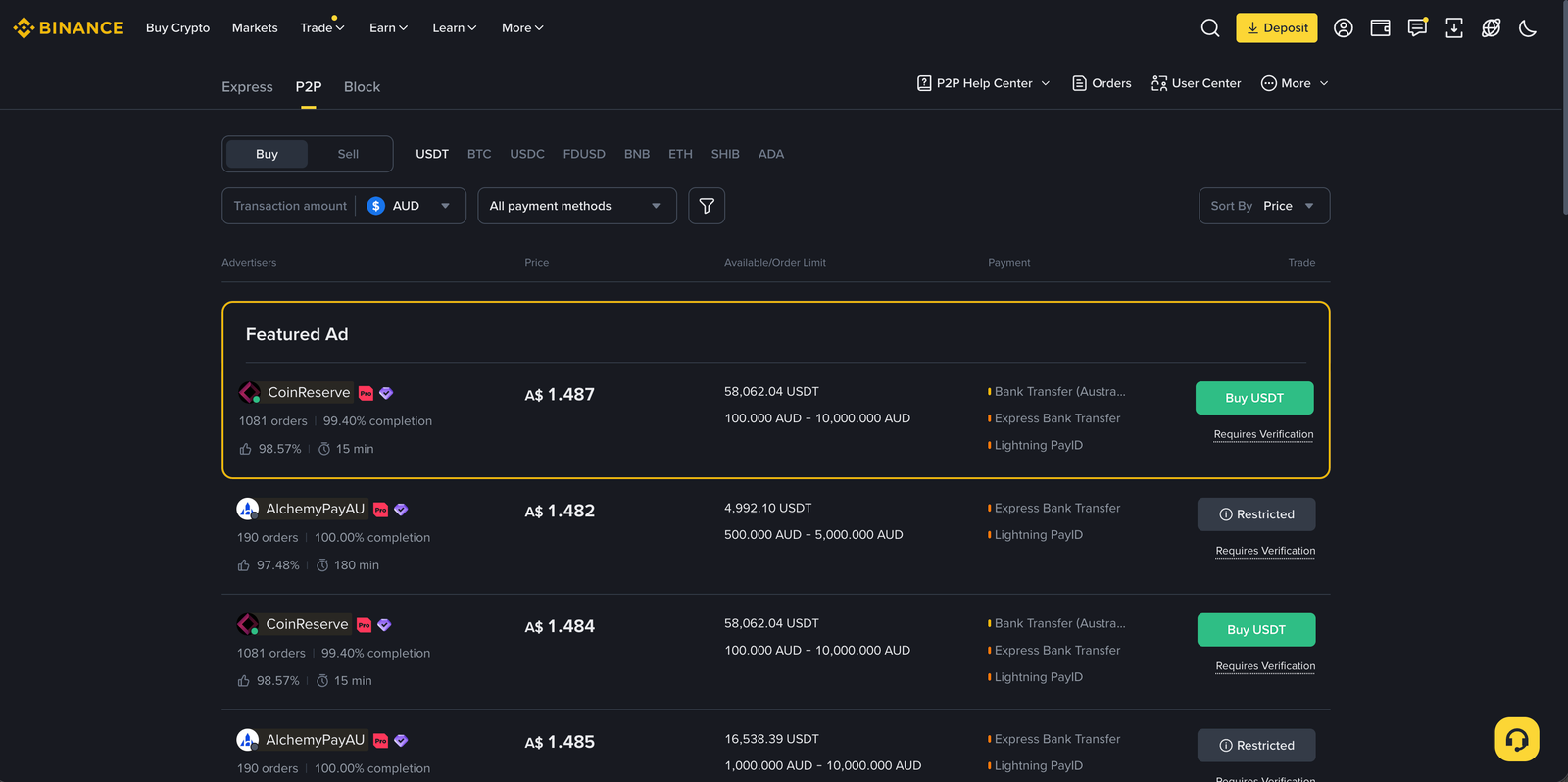Image resolution: width=1568 pixels, height=782 pixels.
Task: Click the Binance logo
Action: pyautogui.click(x=69, y=27)
